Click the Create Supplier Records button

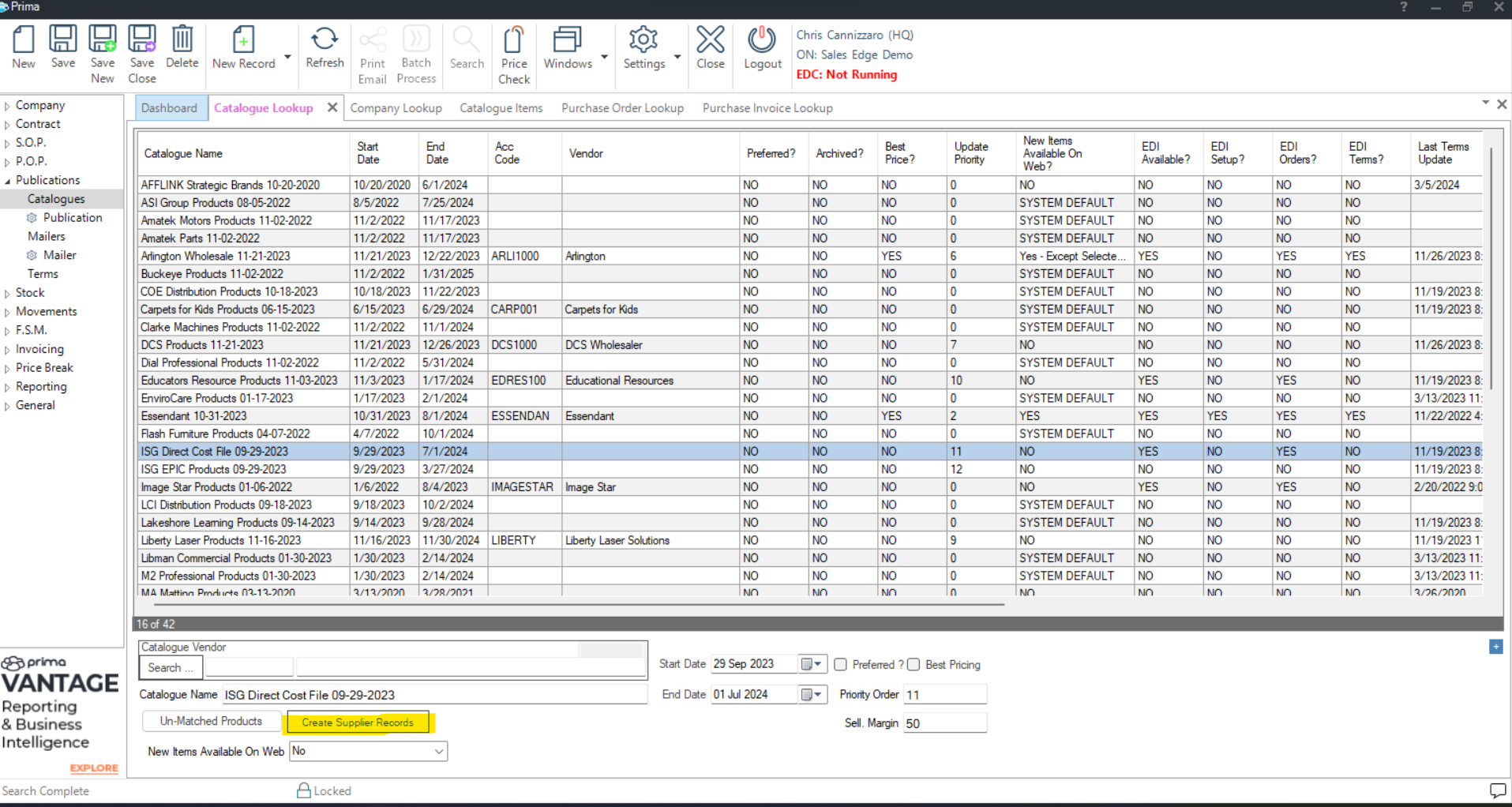tap(358, 723)
